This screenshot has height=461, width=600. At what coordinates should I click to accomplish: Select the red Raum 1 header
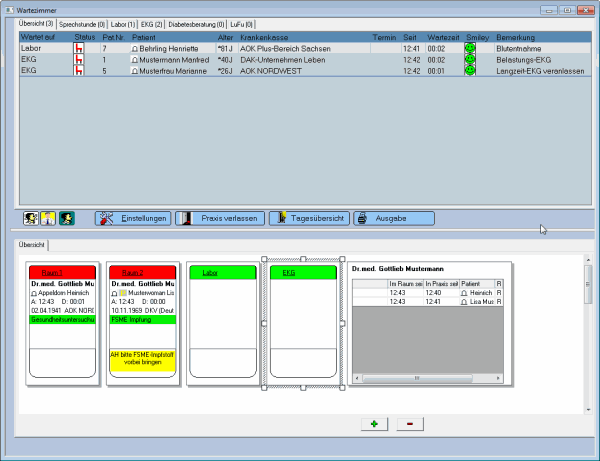coord(61,272)
